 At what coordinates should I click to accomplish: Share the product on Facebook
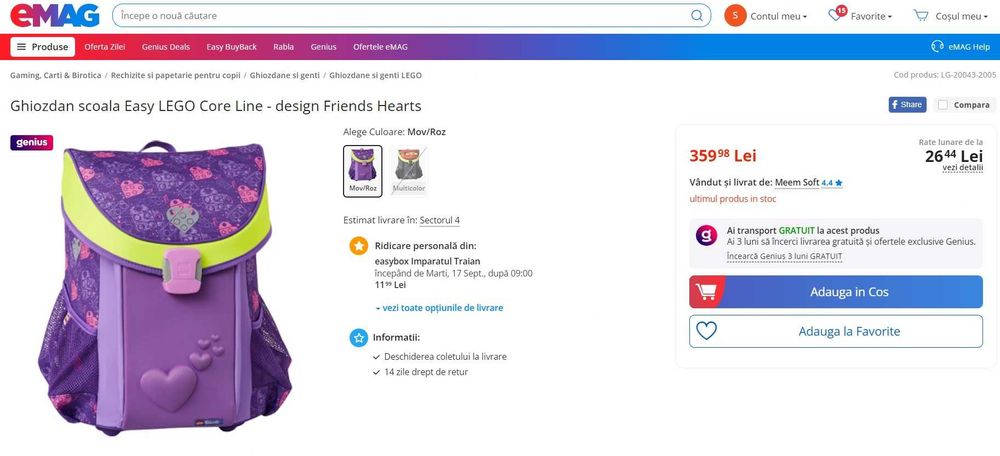click(x=907, y=104)
